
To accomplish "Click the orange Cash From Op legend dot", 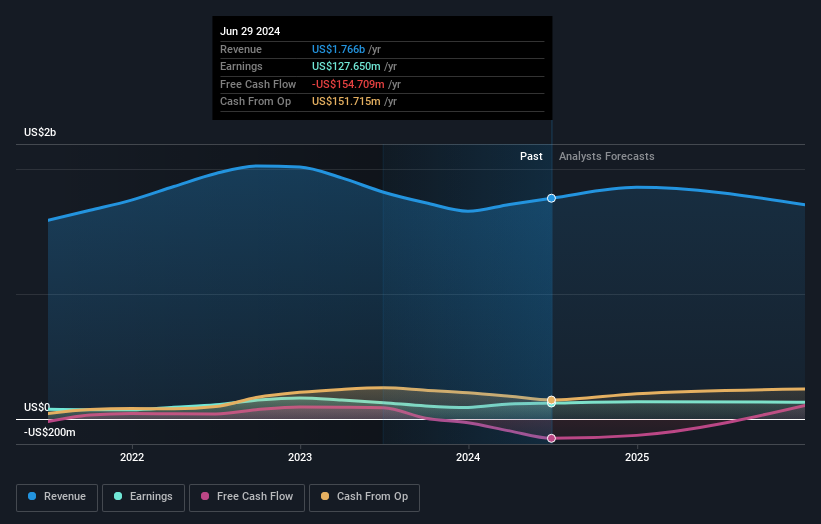I will point(325,496).
